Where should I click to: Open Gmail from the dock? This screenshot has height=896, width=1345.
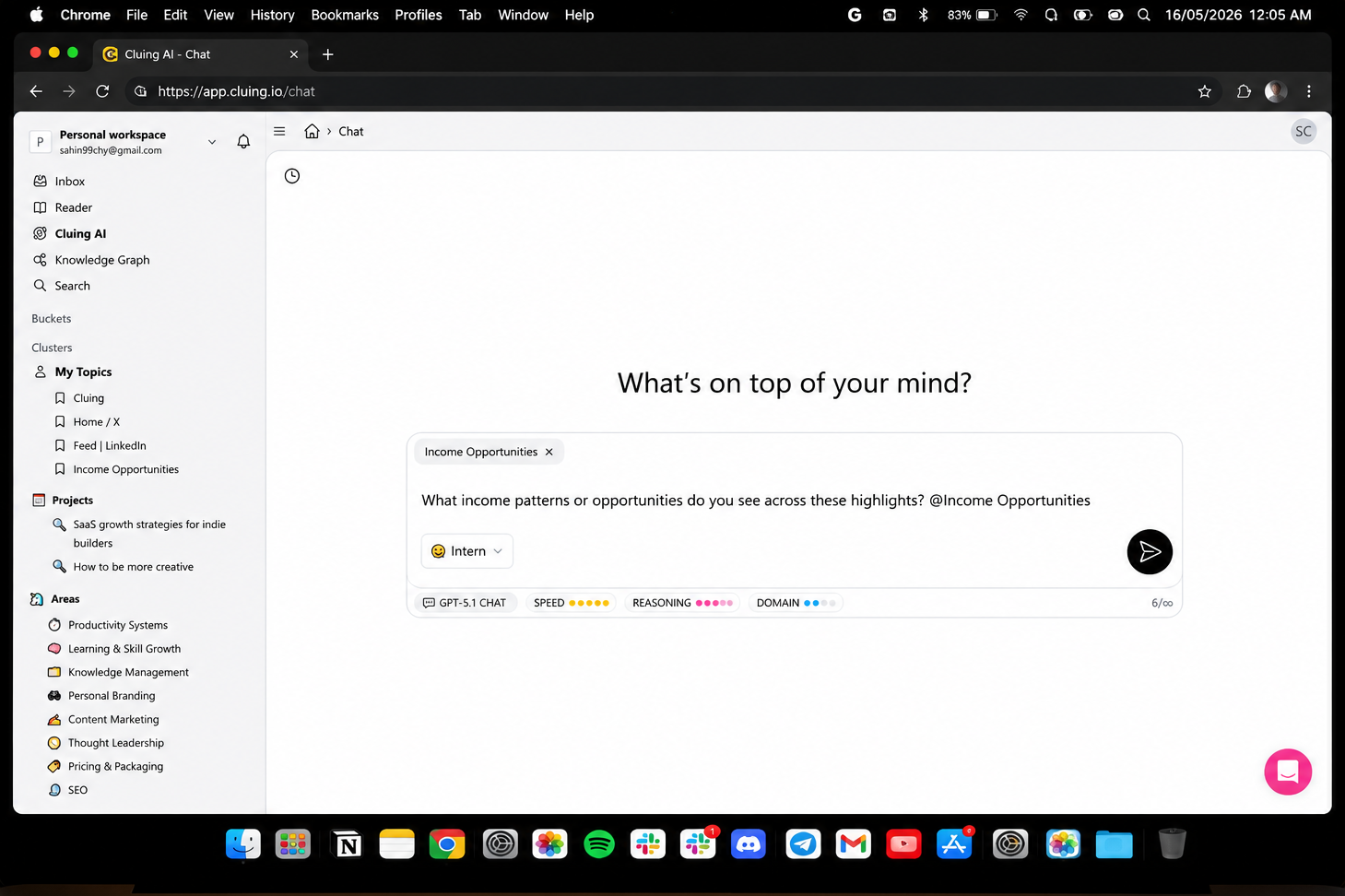click(x=853, y=843)
